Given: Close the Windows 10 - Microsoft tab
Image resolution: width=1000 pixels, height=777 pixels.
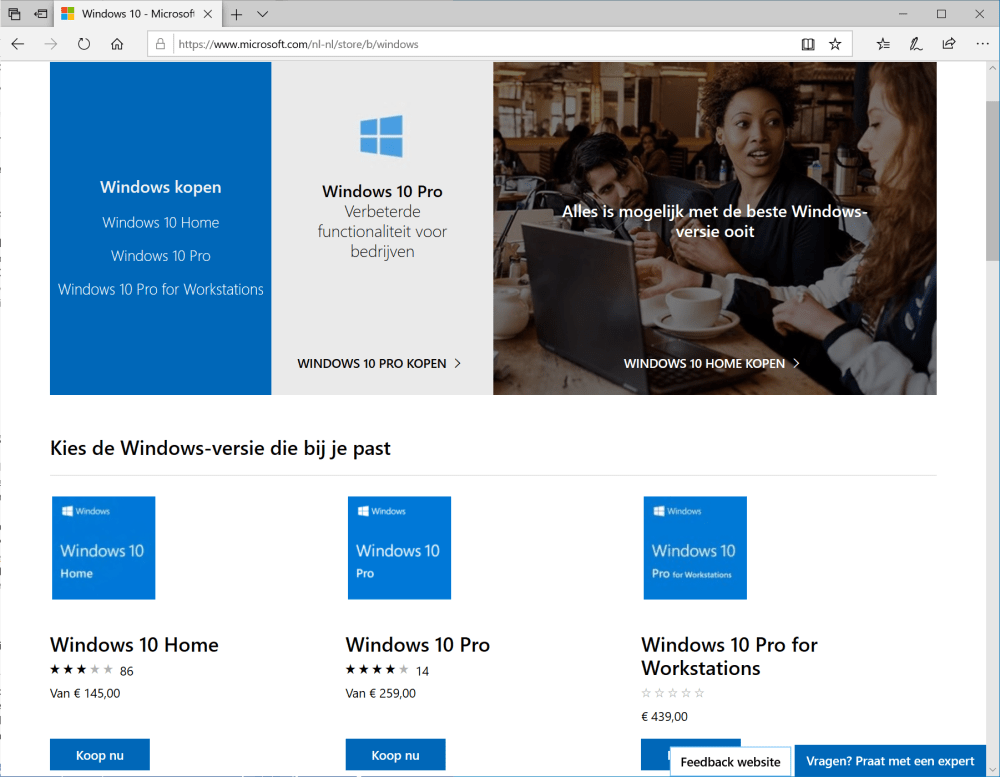Looking at the screenshot, I should coord(208,14).
